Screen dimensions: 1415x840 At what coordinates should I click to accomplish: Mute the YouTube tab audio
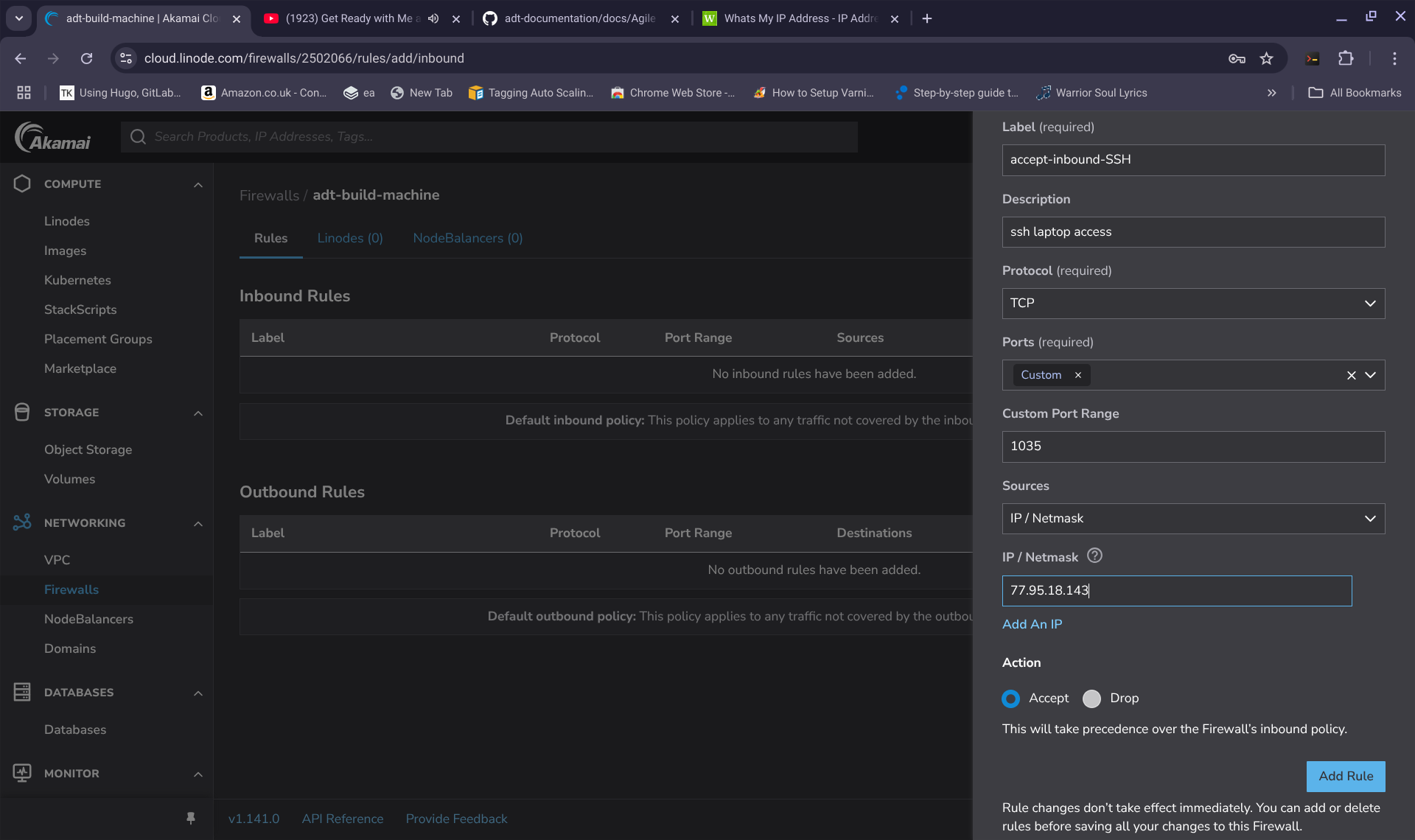point(433,18)
